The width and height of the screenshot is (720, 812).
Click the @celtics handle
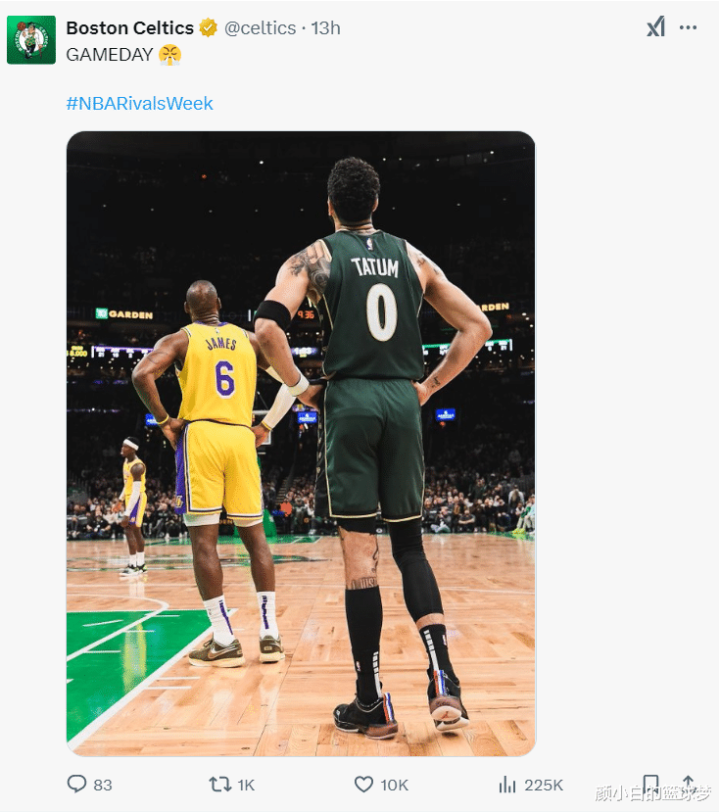[x=260, y=28]
